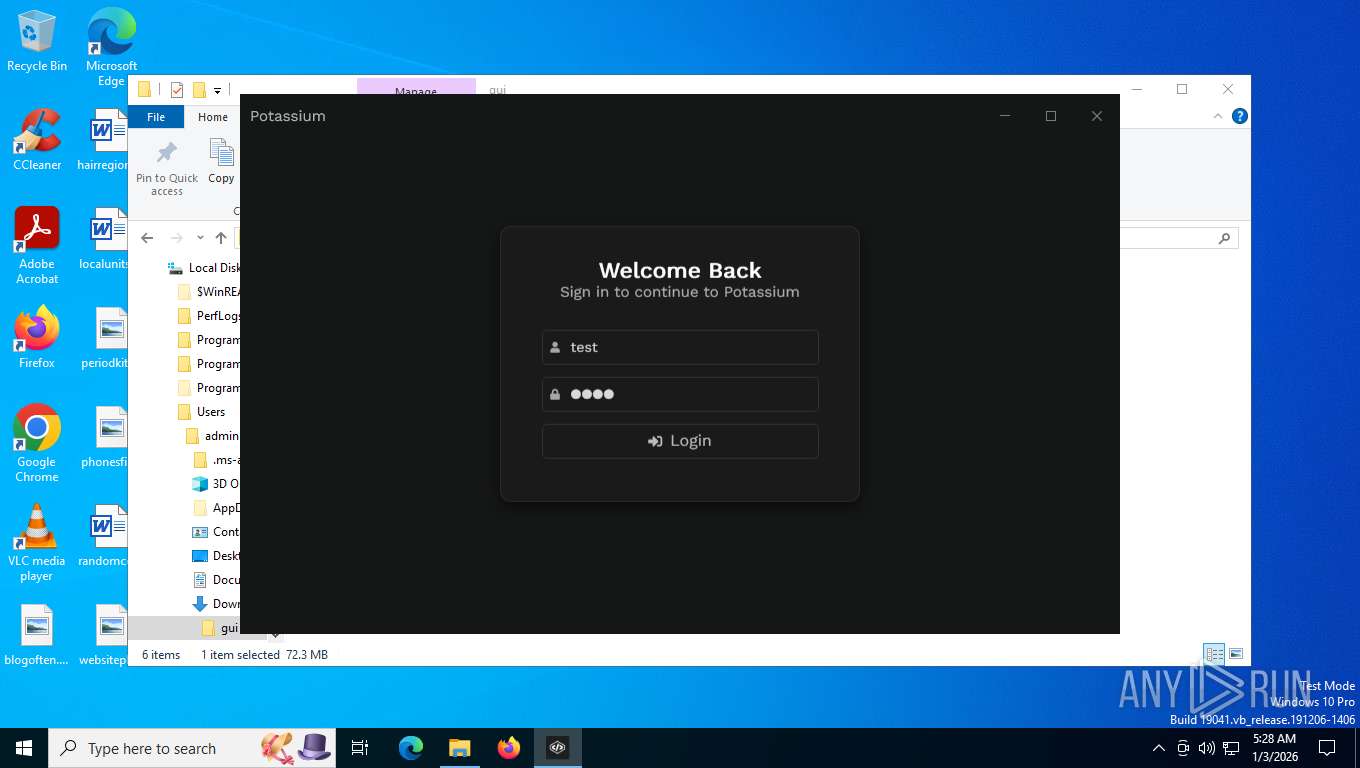The height and width of the screenshot is (768, 1360).
Task: Open Task View on taskbar
Action: [360, 748]
